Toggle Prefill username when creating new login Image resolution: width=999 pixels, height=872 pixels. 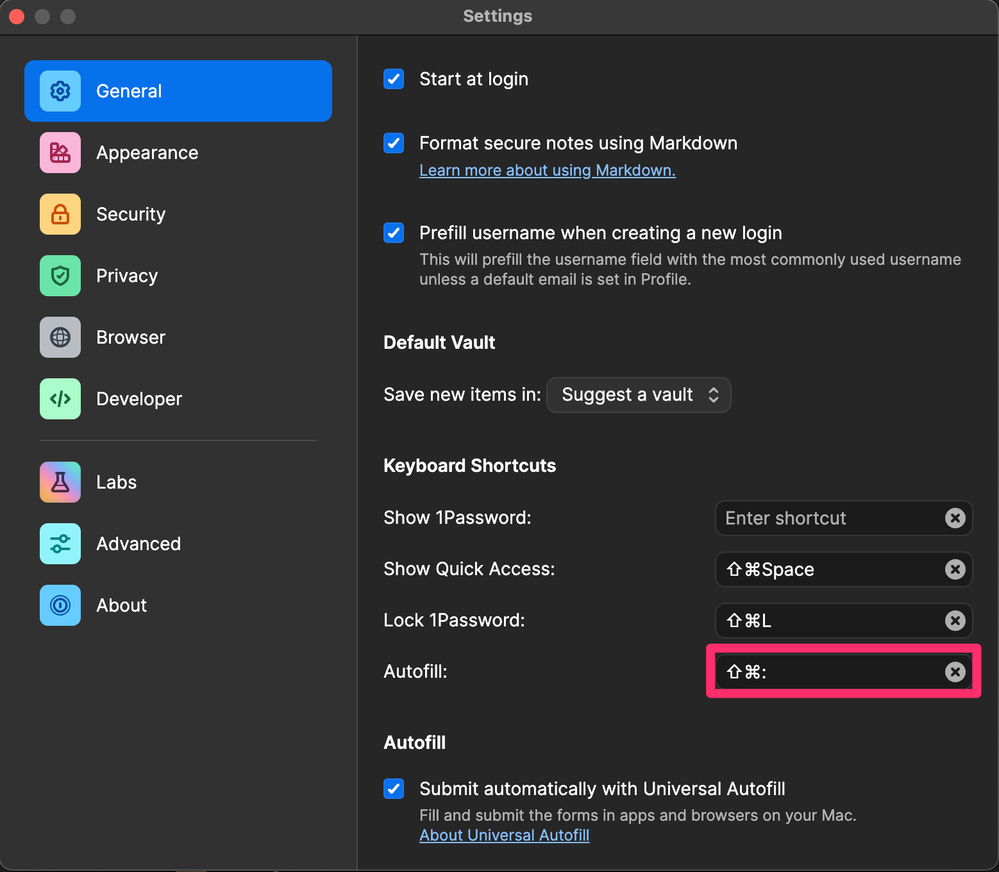pyautogui.click(x=394, y=233)
